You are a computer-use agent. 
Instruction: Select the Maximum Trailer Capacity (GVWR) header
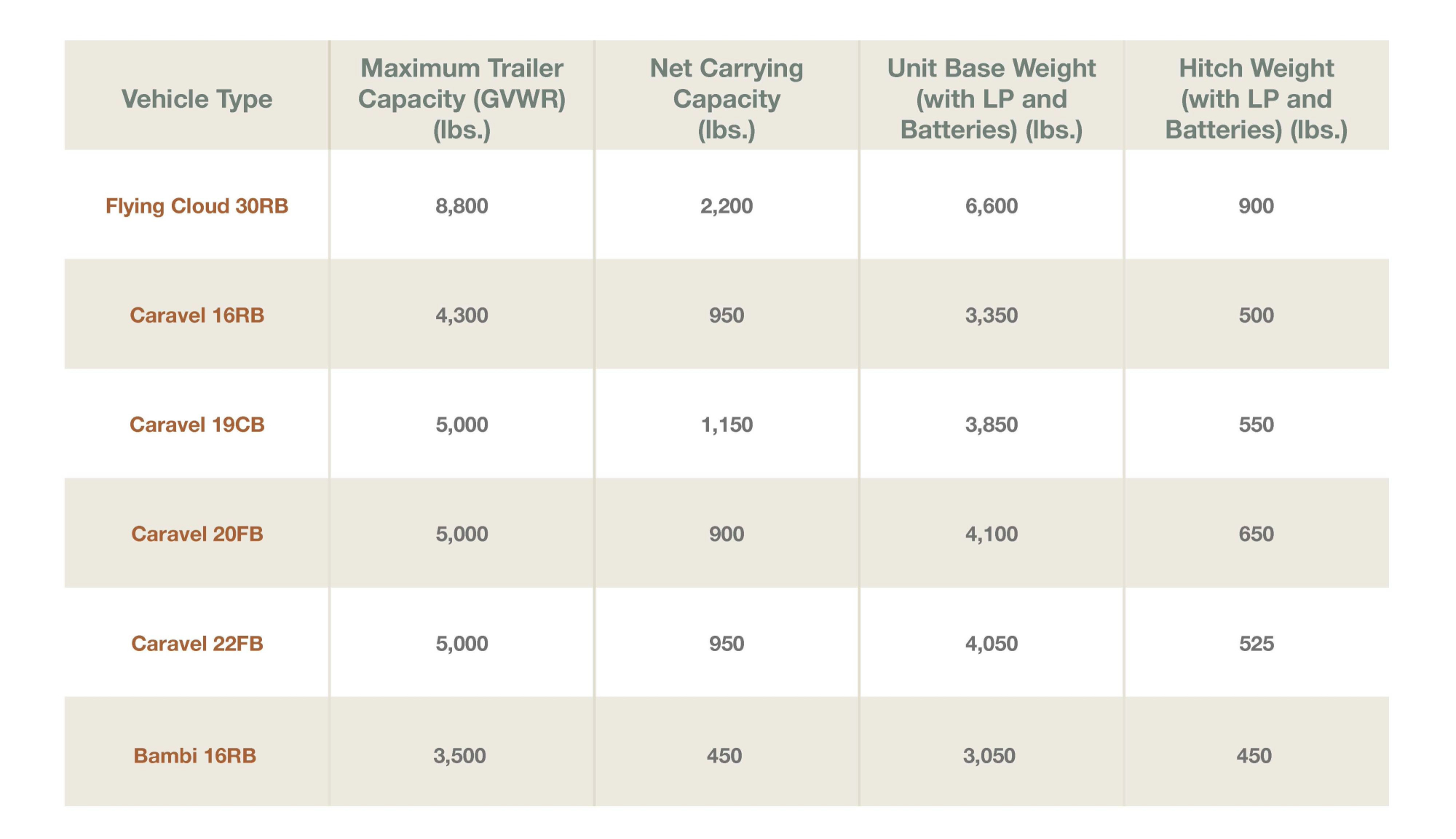462,99
